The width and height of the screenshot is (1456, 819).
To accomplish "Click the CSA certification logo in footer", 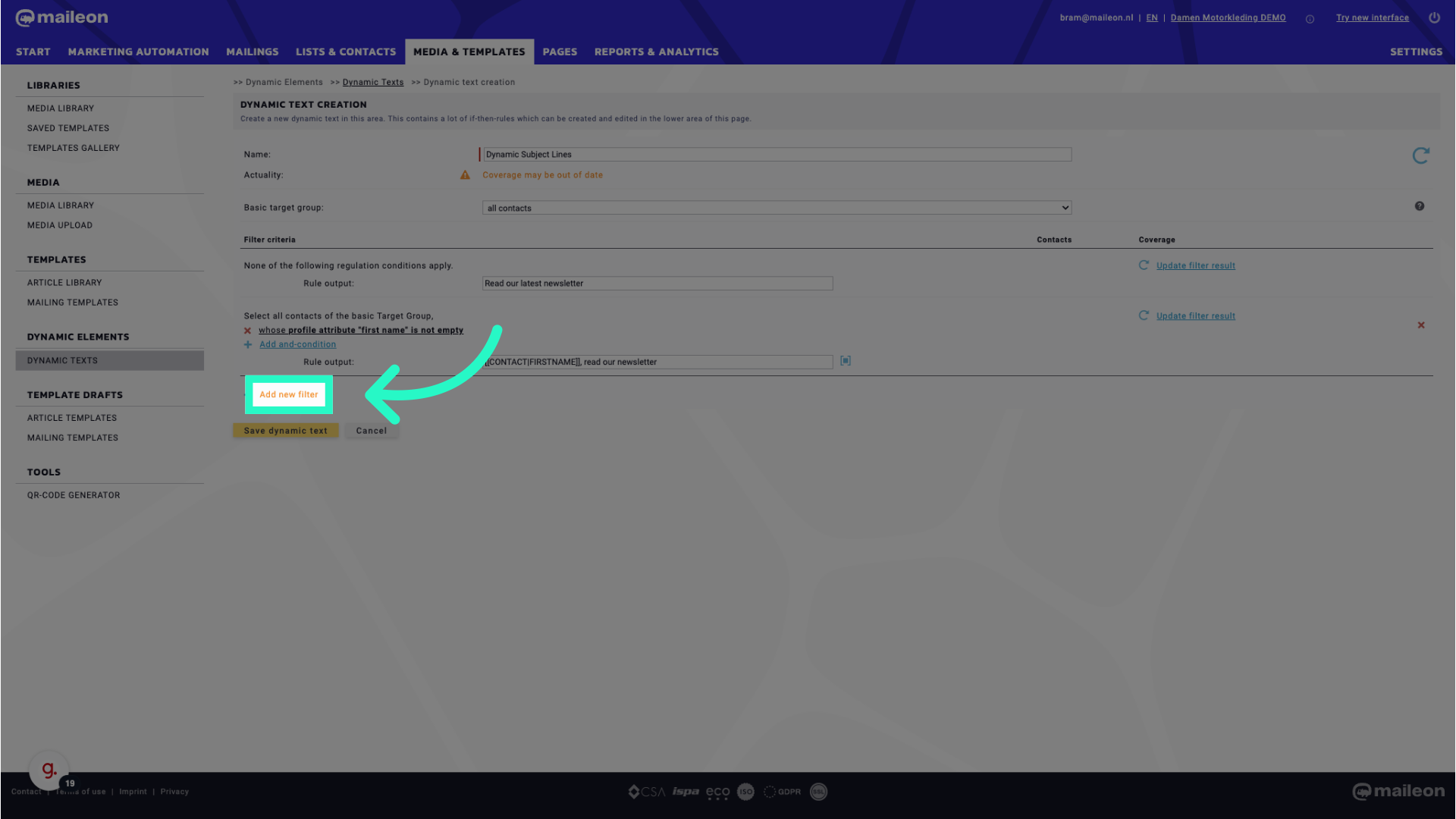I will 647,792.
